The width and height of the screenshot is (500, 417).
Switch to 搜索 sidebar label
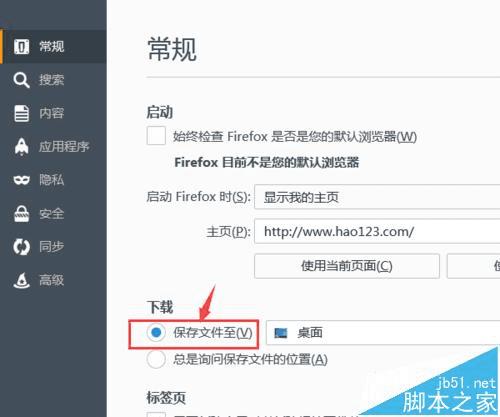click(x=51, y=80)
